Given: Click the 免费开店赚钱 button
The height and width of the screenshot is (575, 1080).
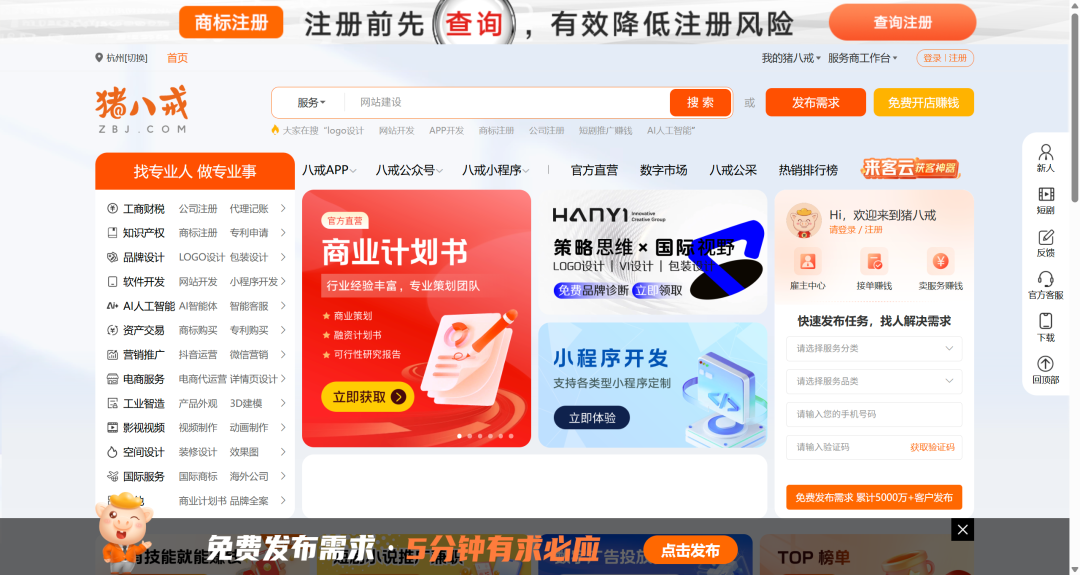Looking at the screenshot, I should [924, 103].
